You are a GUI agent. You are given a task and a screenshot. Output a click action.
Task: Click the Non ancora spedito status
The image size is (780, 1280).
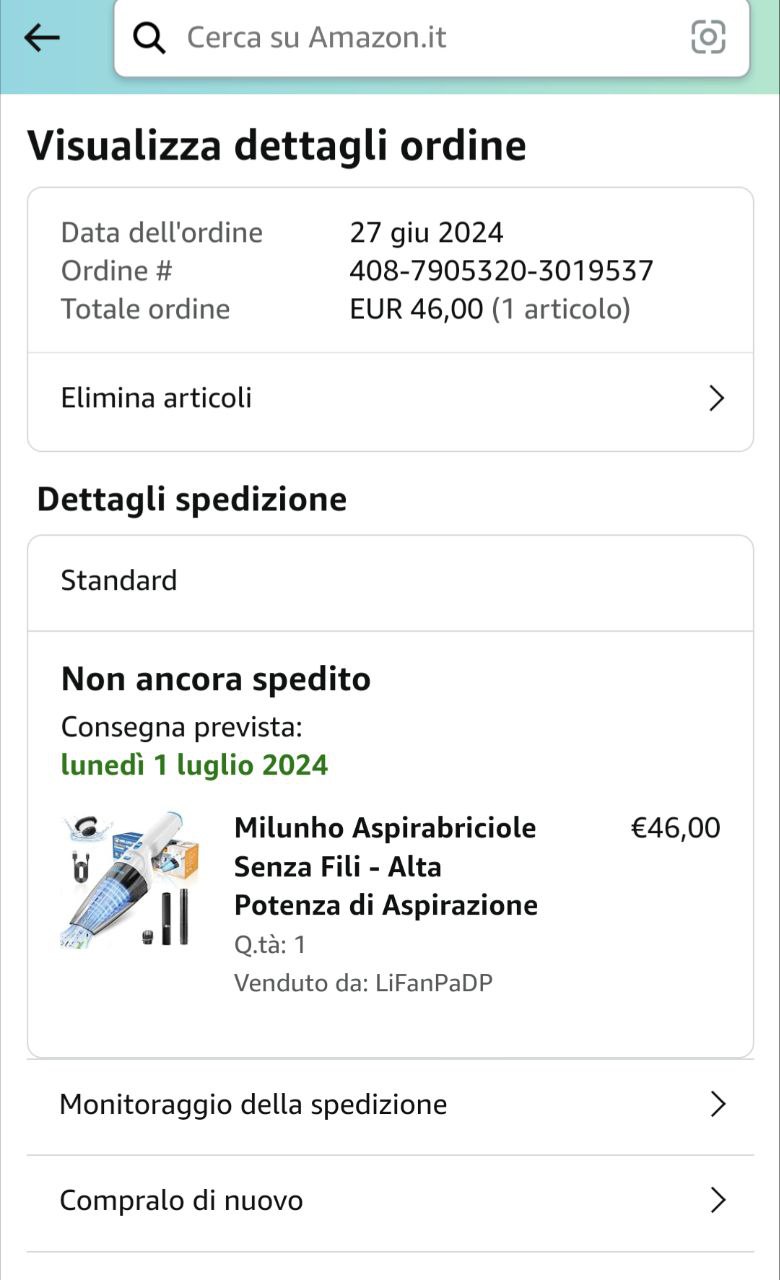click(216, 680)
